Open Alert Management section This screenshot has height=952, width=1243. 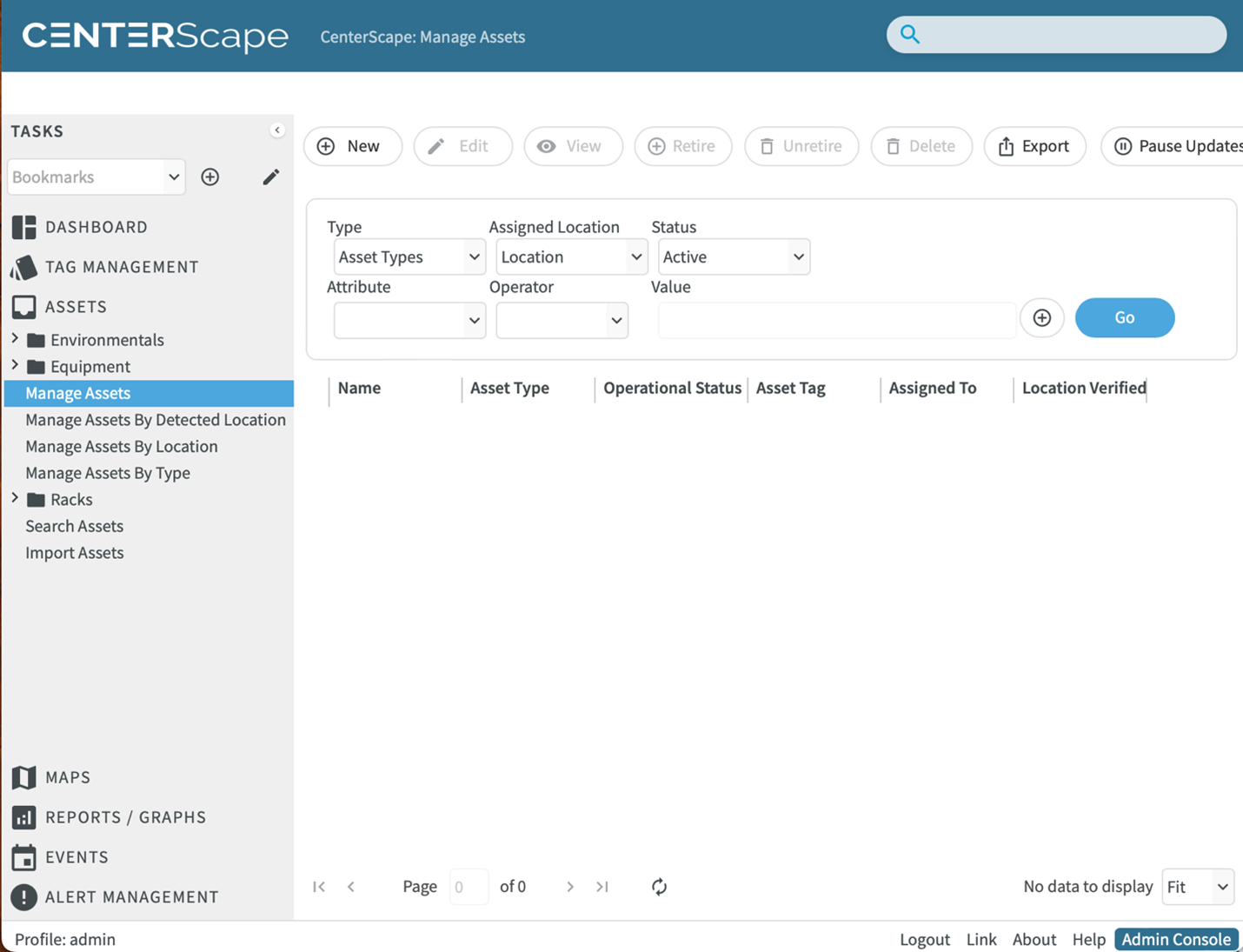pos(131,896)
